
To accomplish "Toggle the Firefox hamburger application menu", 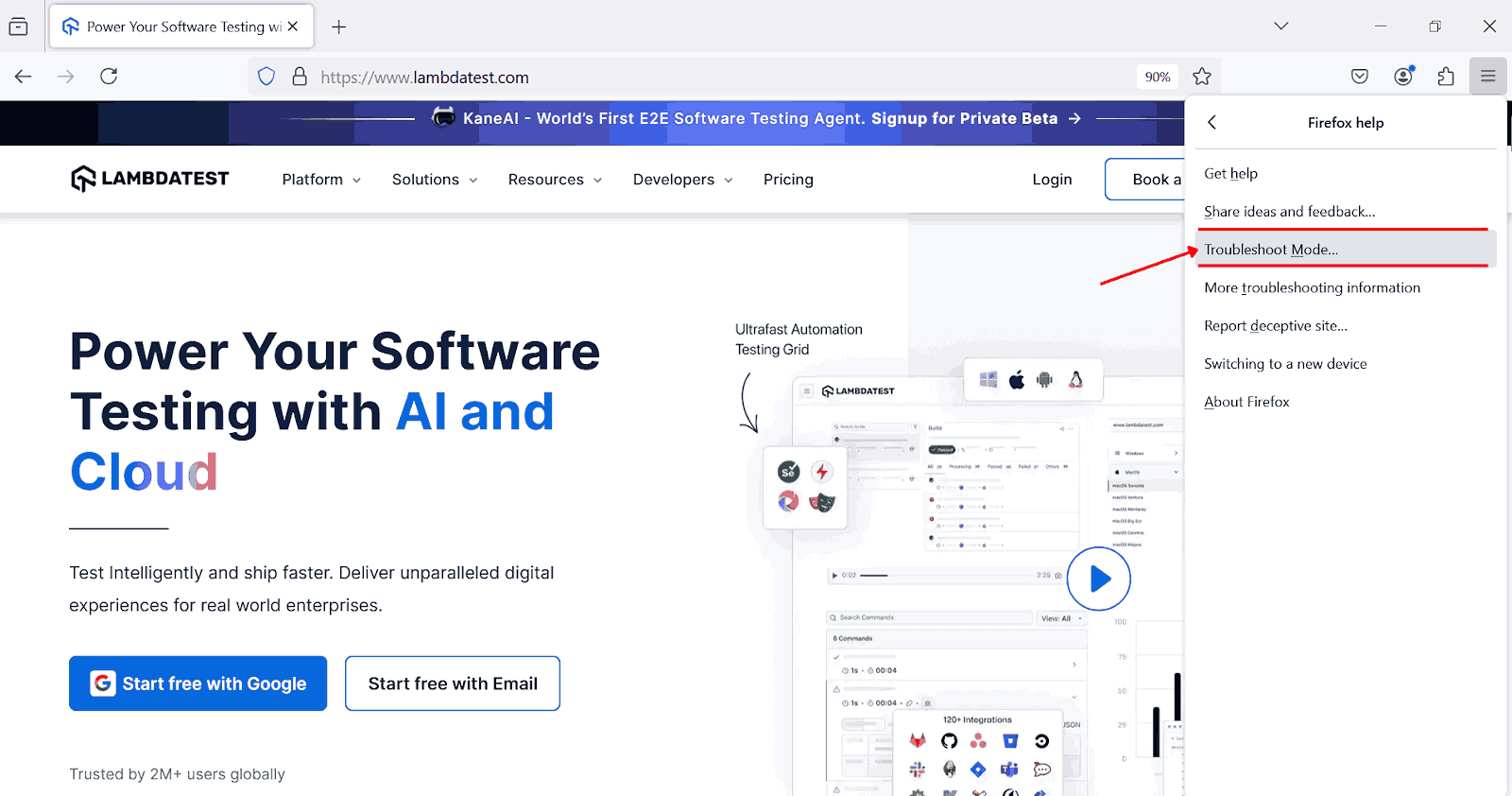I will pyautogui.click(x=1488, y=77).
